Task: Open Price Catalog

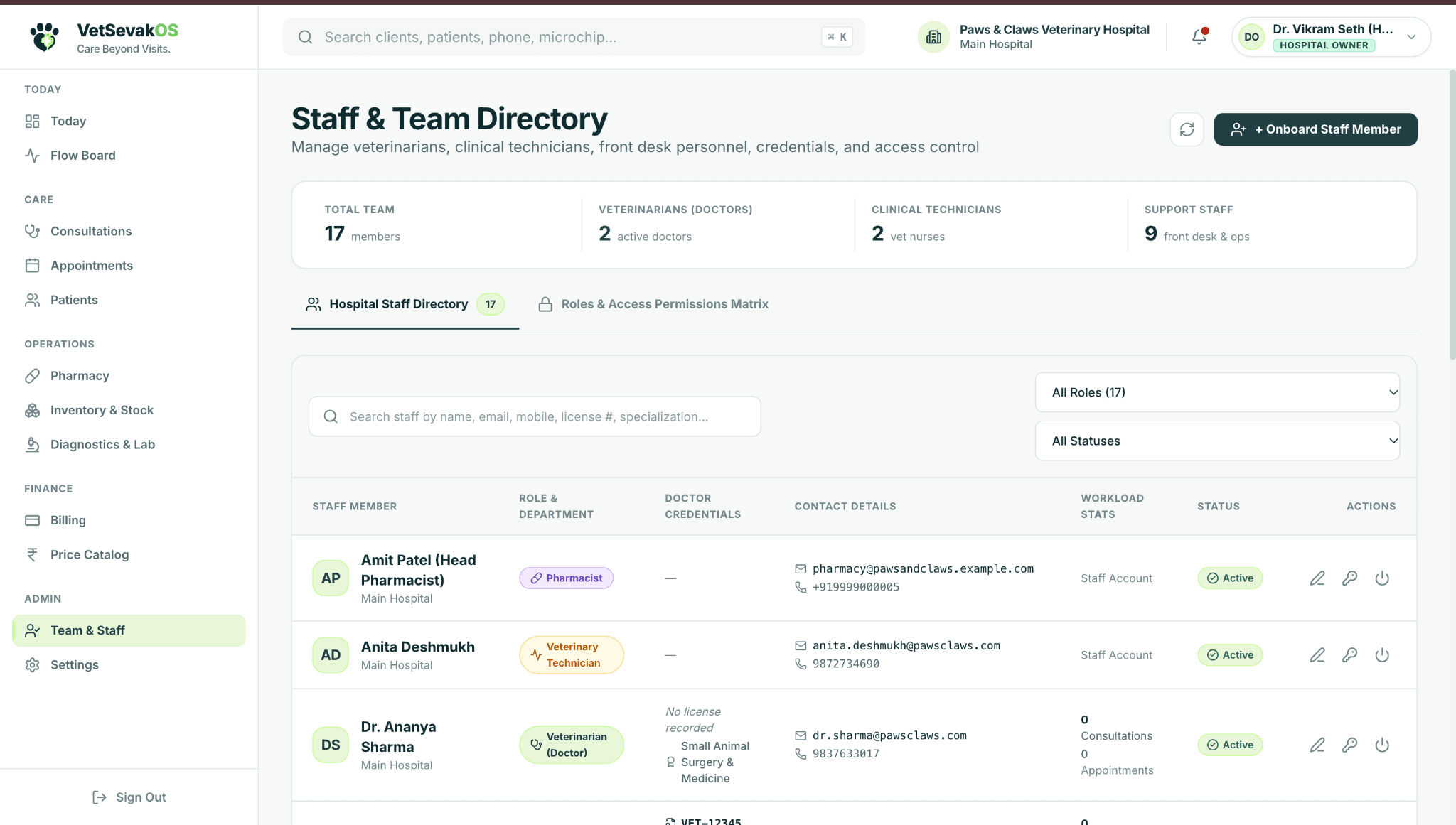Action: click(x=129, y=555)
